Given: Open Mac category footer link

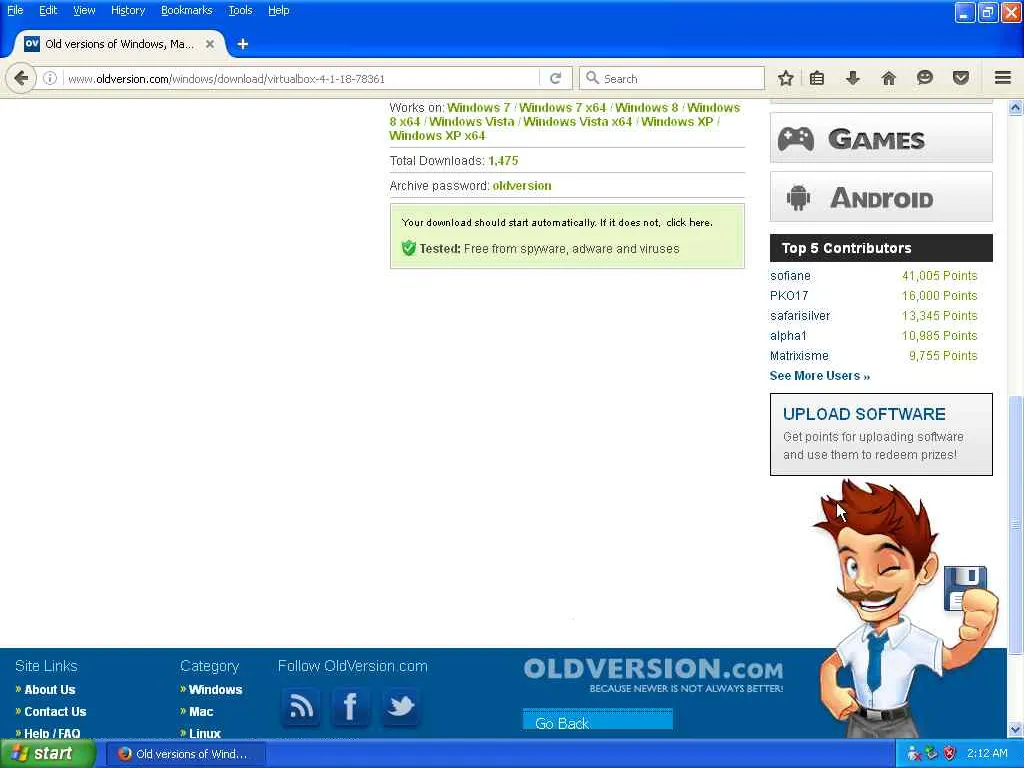Looking at the screenshot, I should coord(201,712).
